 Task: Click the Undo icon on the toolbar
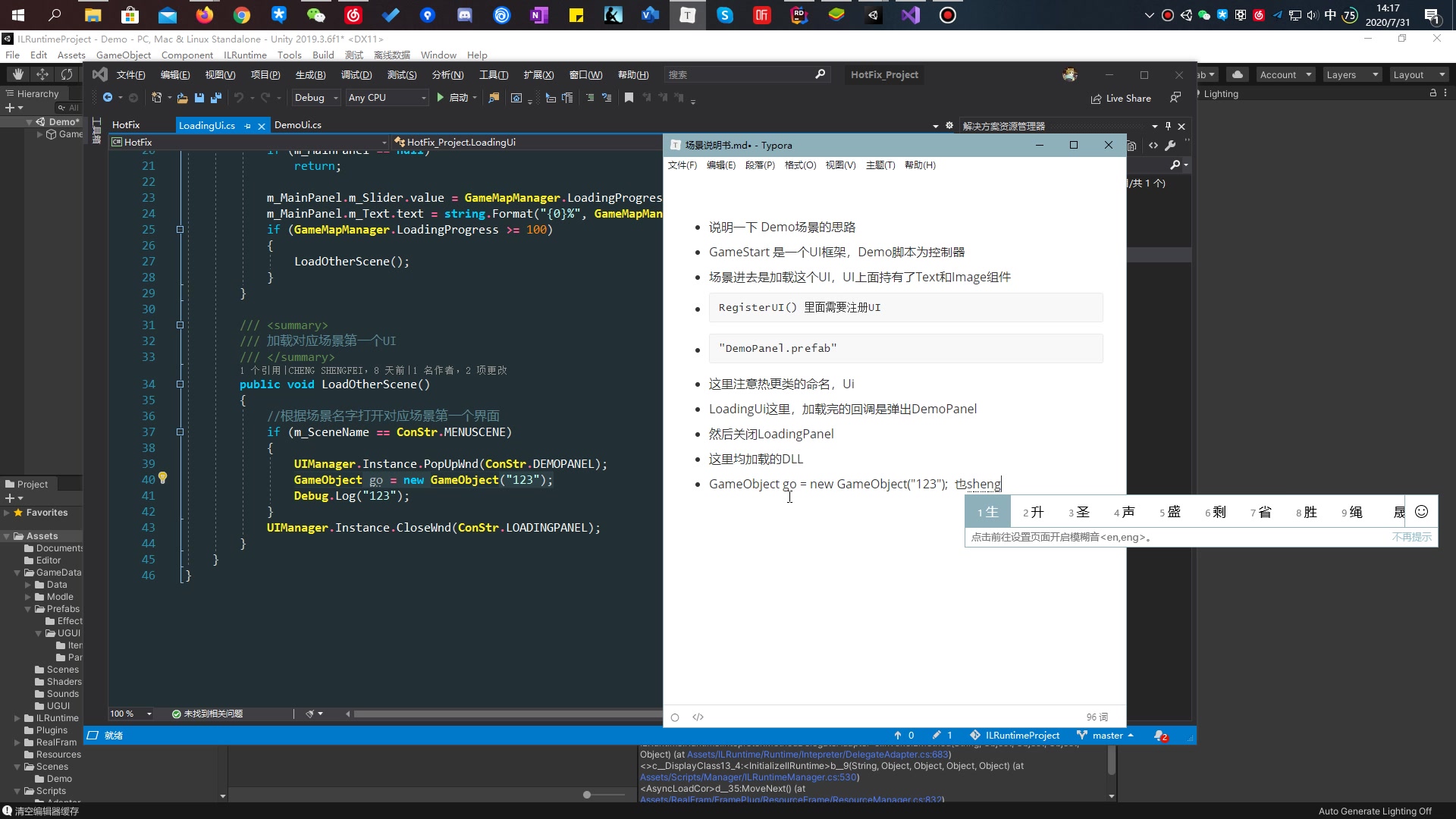pos(240,97)
